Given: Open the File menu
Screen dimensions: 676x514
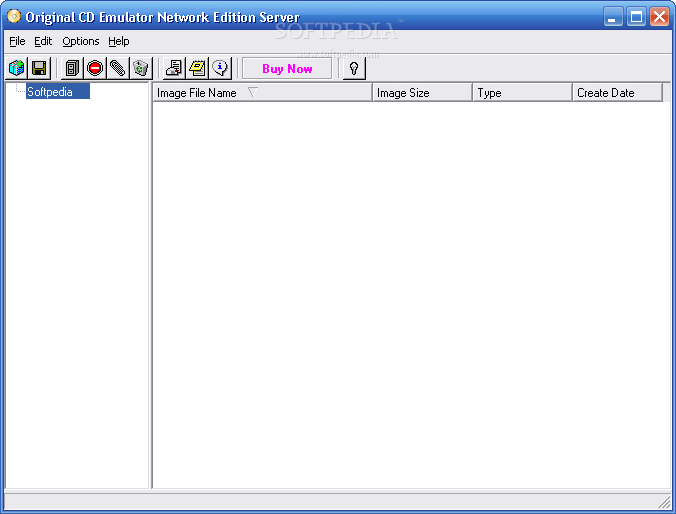Looking at the screenshot, I should pos(17,41).
